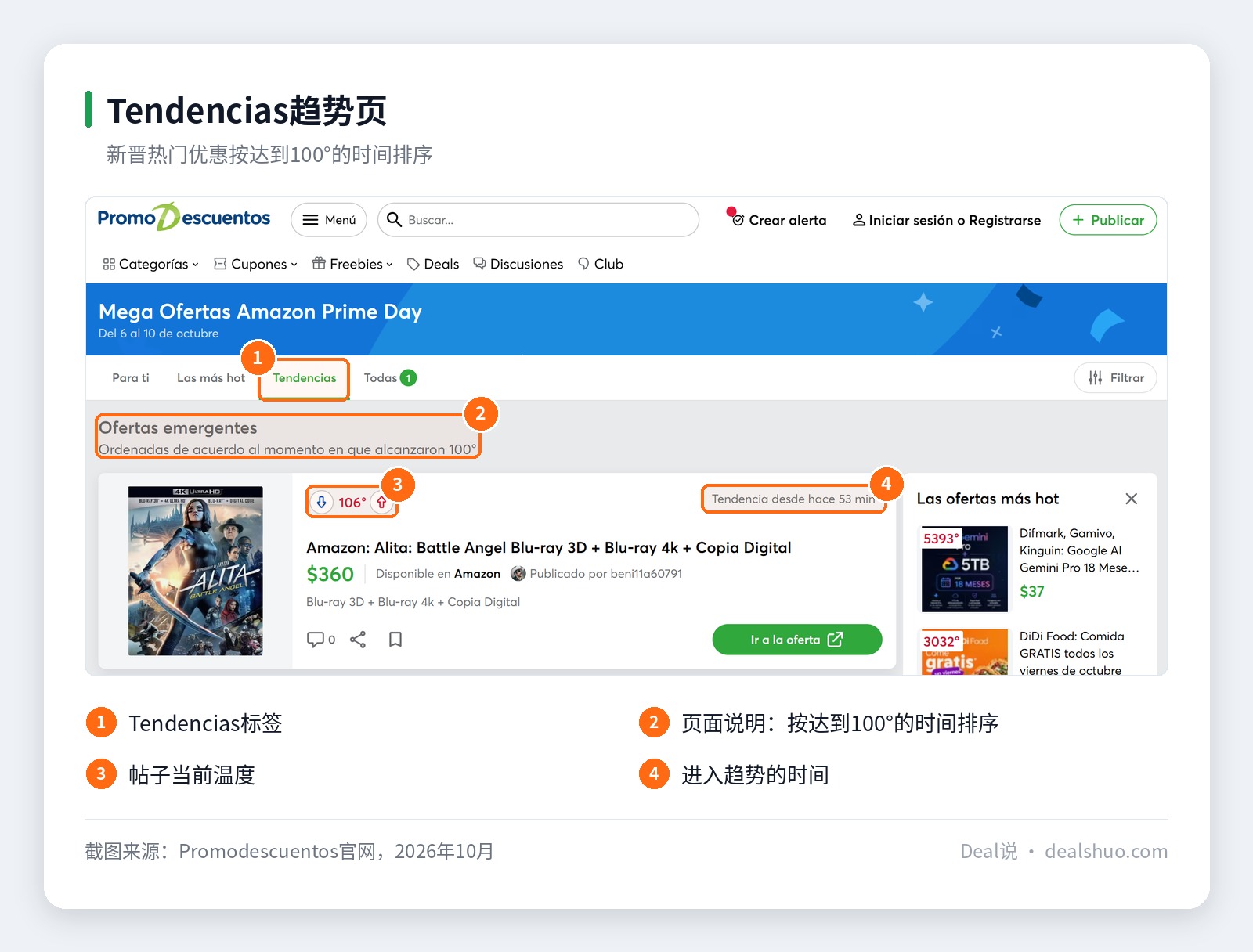Click the Mega Ofertas Amazon Prime Day banner
This screenshot has height=952, width=1253.
(x=626, y=319)
